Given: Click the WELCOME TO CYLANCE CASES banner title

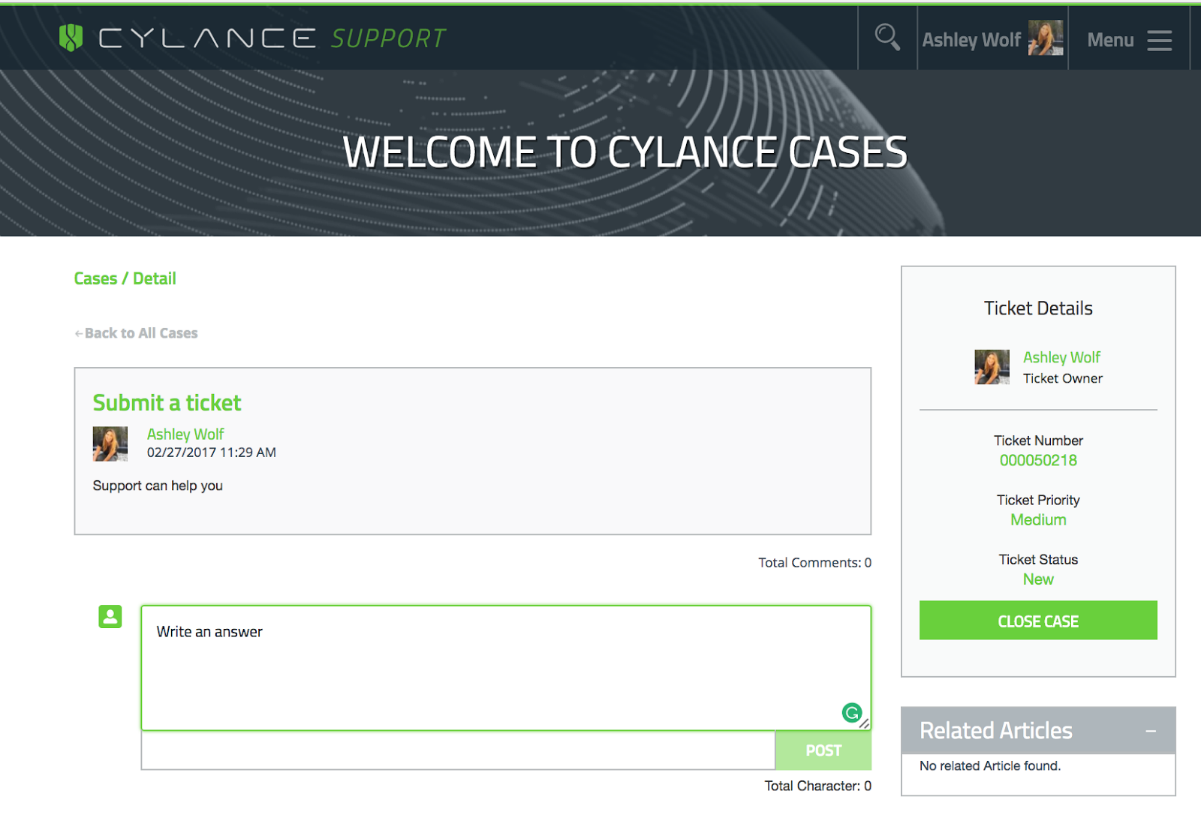Looking at the screenshot, I should pos(625,152).
